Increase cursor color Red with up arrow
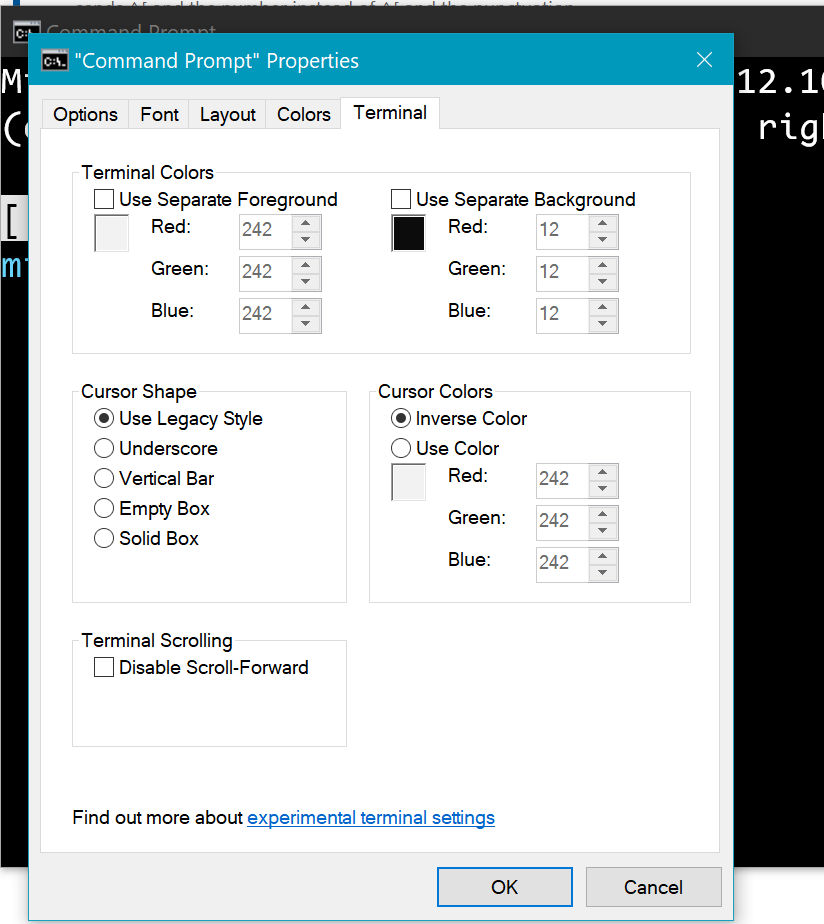824x924 pixels. tap(602, 472)
